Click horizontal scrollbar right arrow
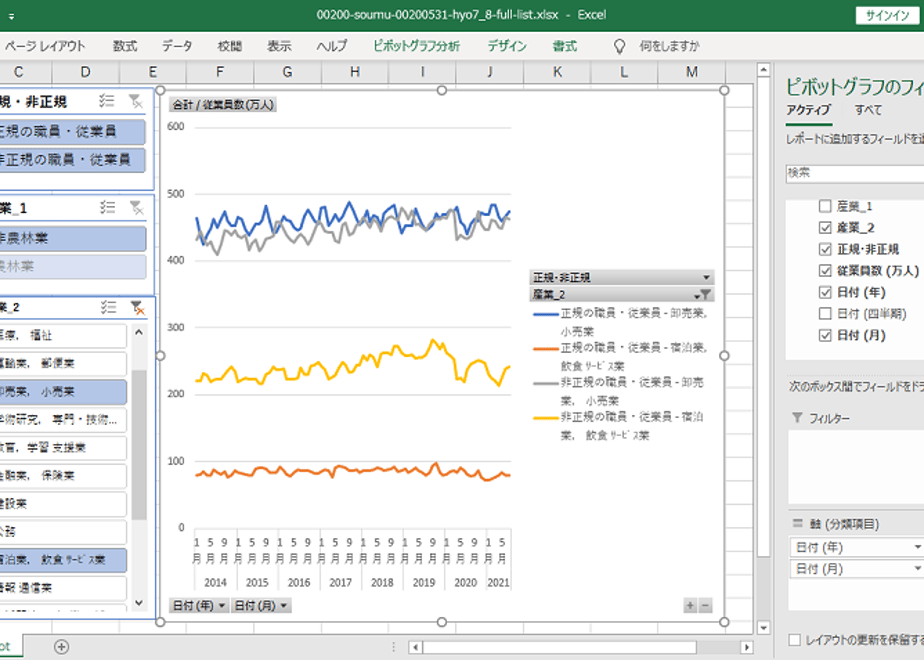Image resolution: width=924 pixels, height=660 pixels. [x=747, y=647]
